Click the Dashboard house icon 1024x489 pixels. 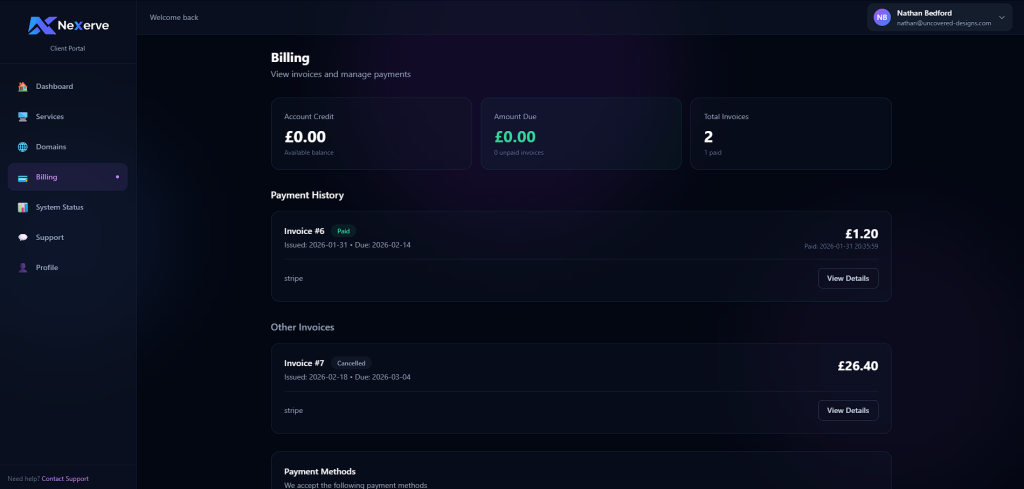pos(23,87)
